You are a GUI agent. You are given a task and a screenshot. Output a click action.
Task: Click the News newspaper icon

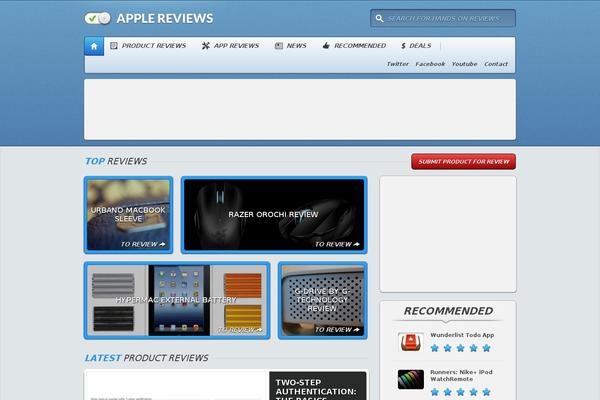pyautogui.click(x=279, y=46)
